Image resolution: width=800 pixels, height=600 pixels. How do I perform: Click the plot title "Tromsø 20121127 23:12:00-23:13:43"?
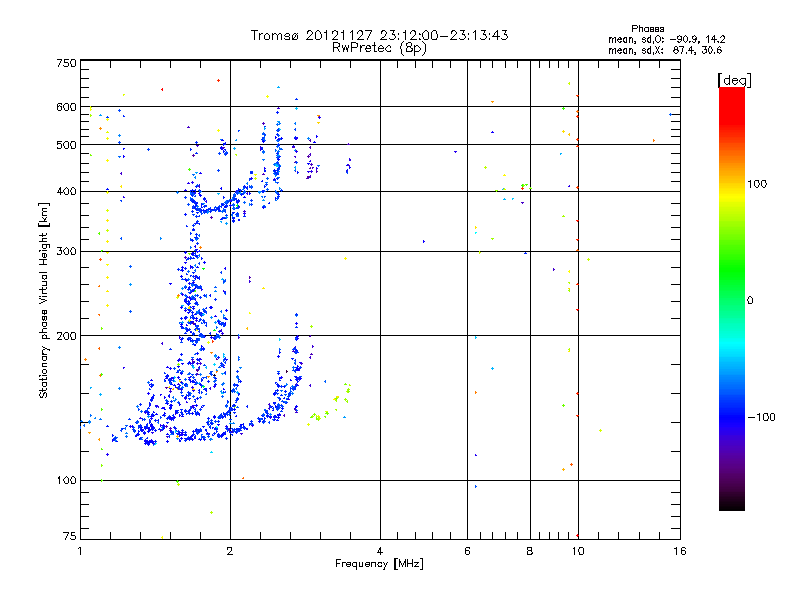(x=379, y=35)
